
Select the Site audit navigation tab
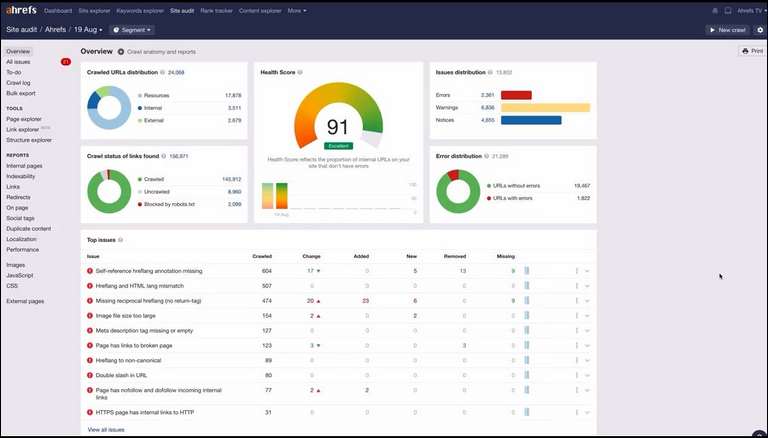coord(182,10)
